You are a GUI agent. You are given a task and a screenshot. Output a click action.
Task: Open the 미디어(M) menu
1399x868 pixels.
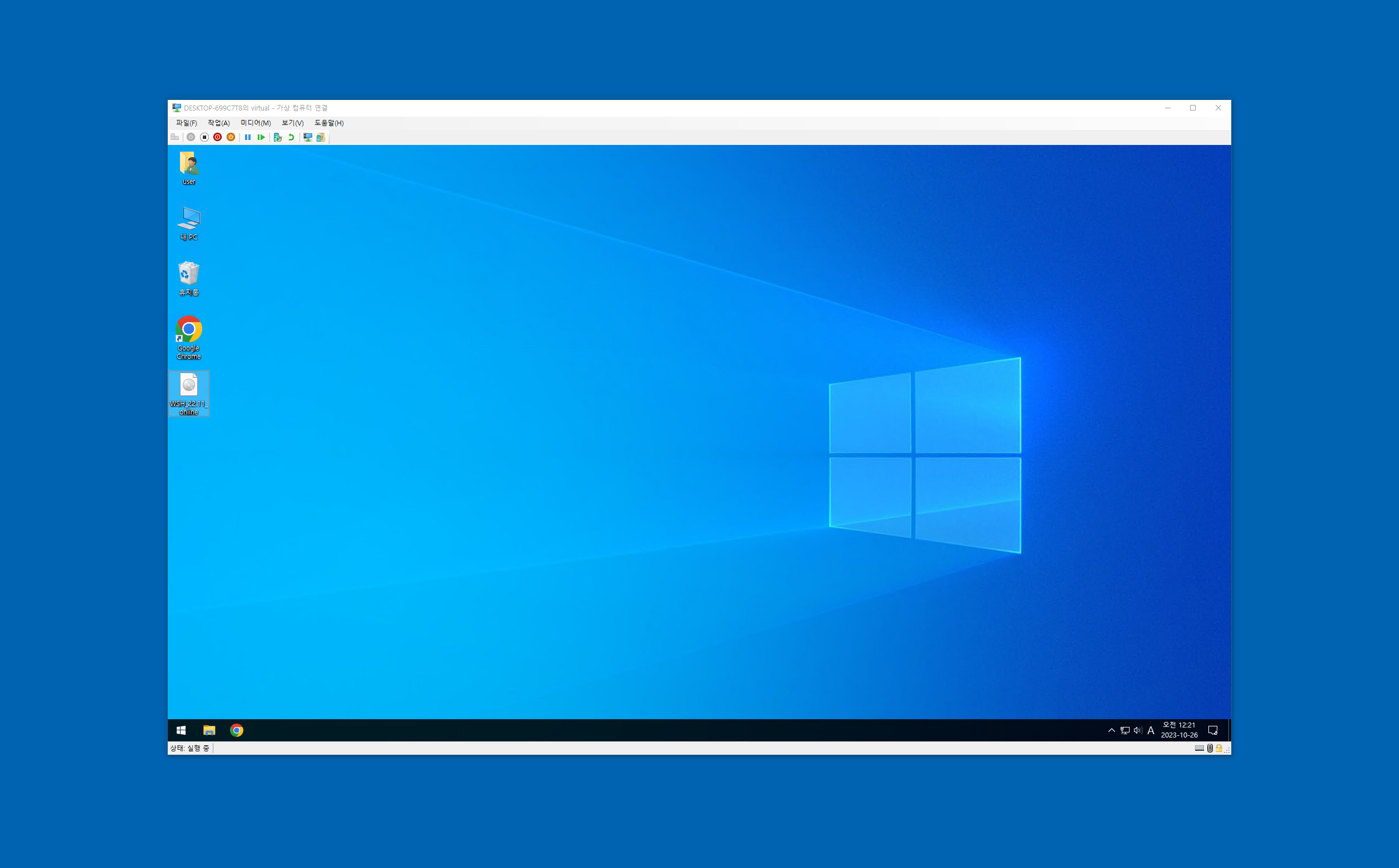click(x=256, y=123)
